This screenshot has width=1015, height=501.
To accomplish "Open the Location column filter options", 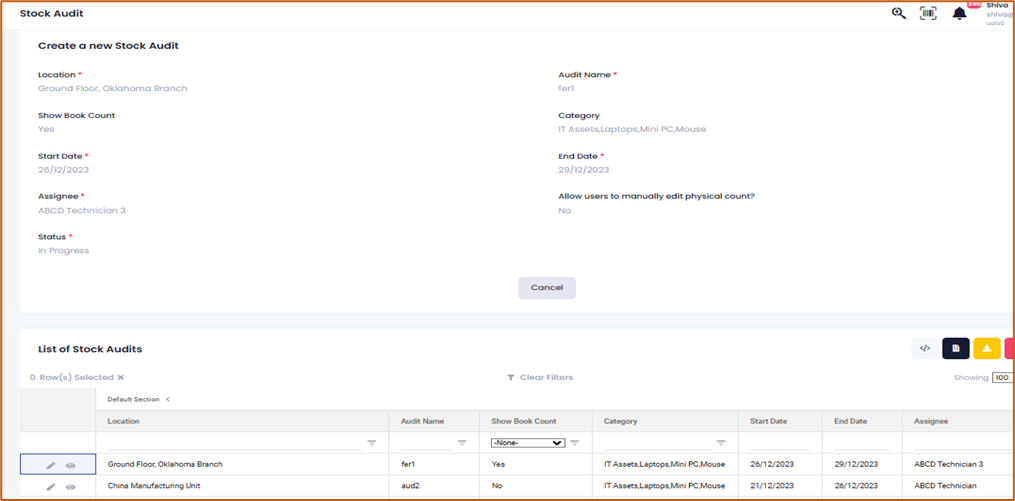I will 372,442.
